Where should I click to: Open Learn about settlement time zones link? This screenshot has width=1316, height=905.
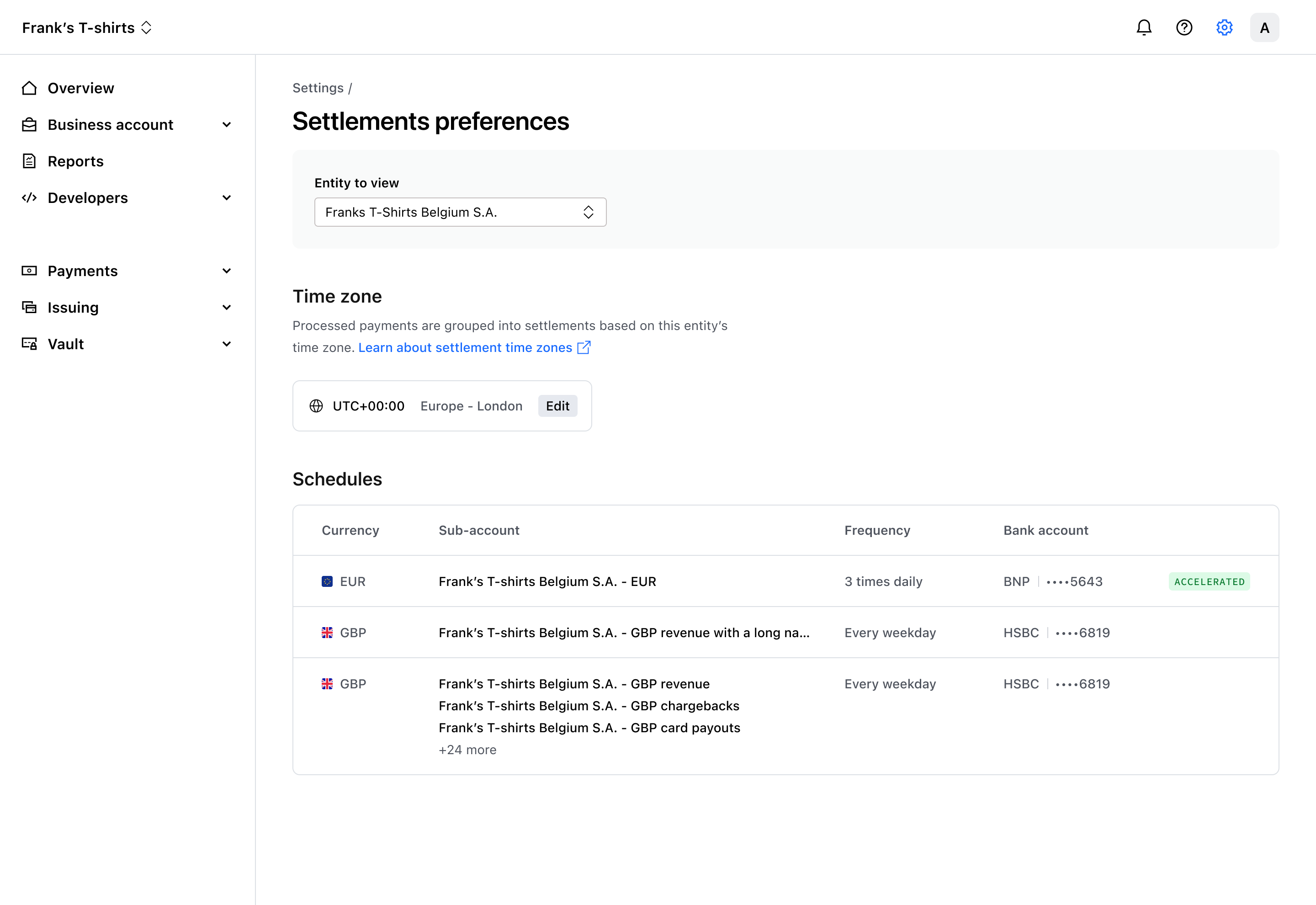point(465,347)
